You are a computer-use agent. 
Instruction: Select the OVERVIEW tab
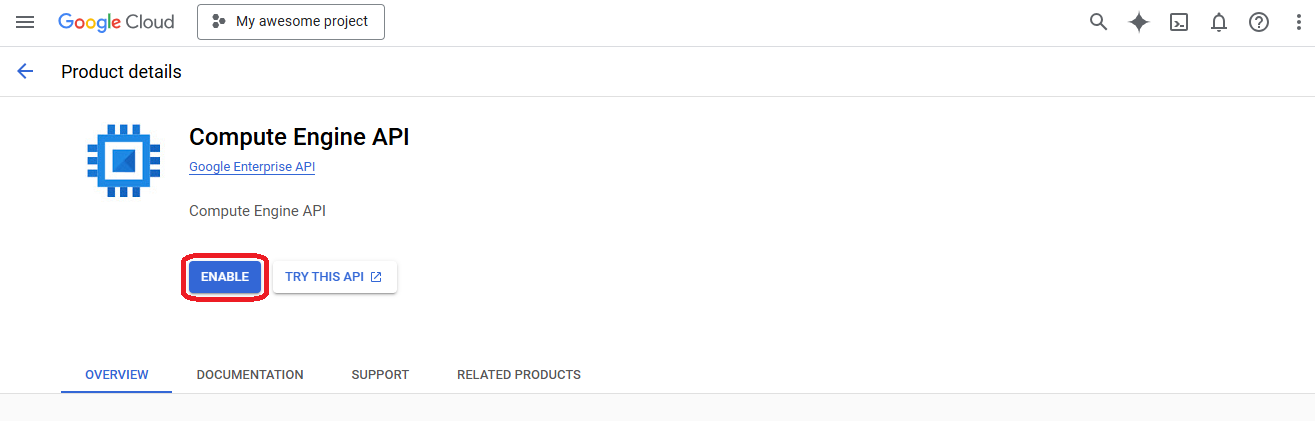pyautogui.click(x=116, y=375)
